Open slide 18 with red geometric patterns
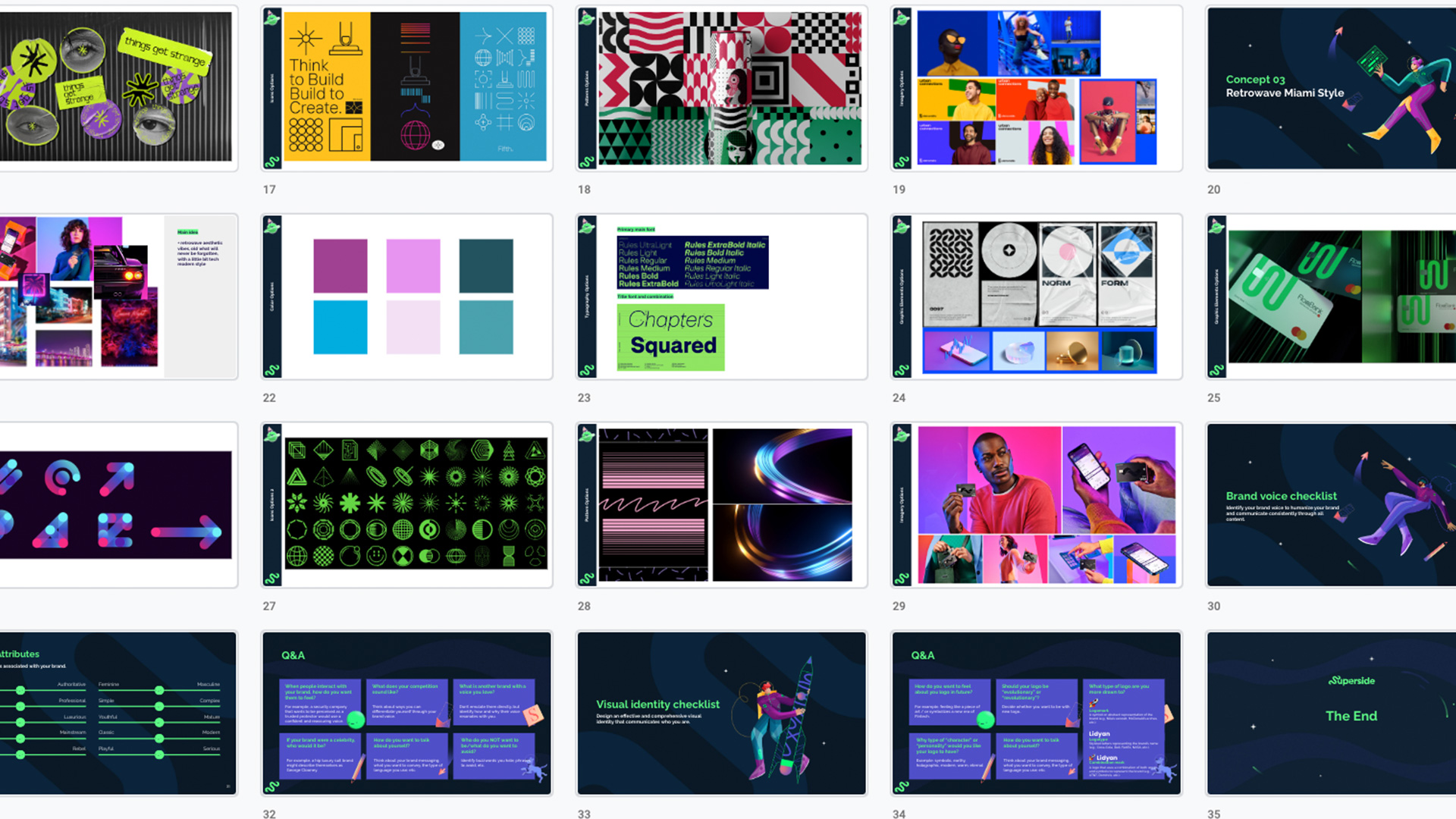 click(721, 87)
